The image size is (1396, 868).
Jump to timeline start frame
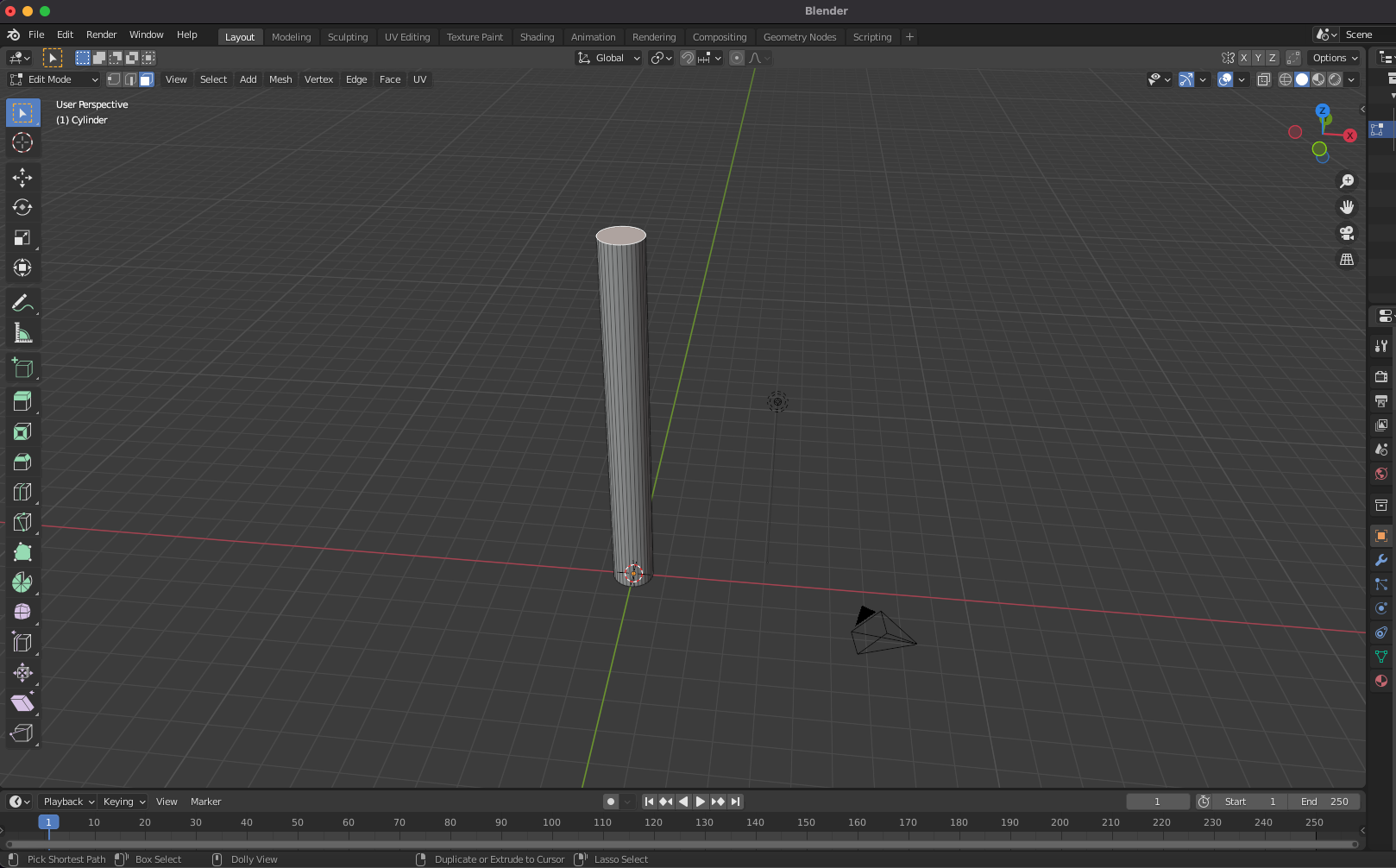(649, 802)
